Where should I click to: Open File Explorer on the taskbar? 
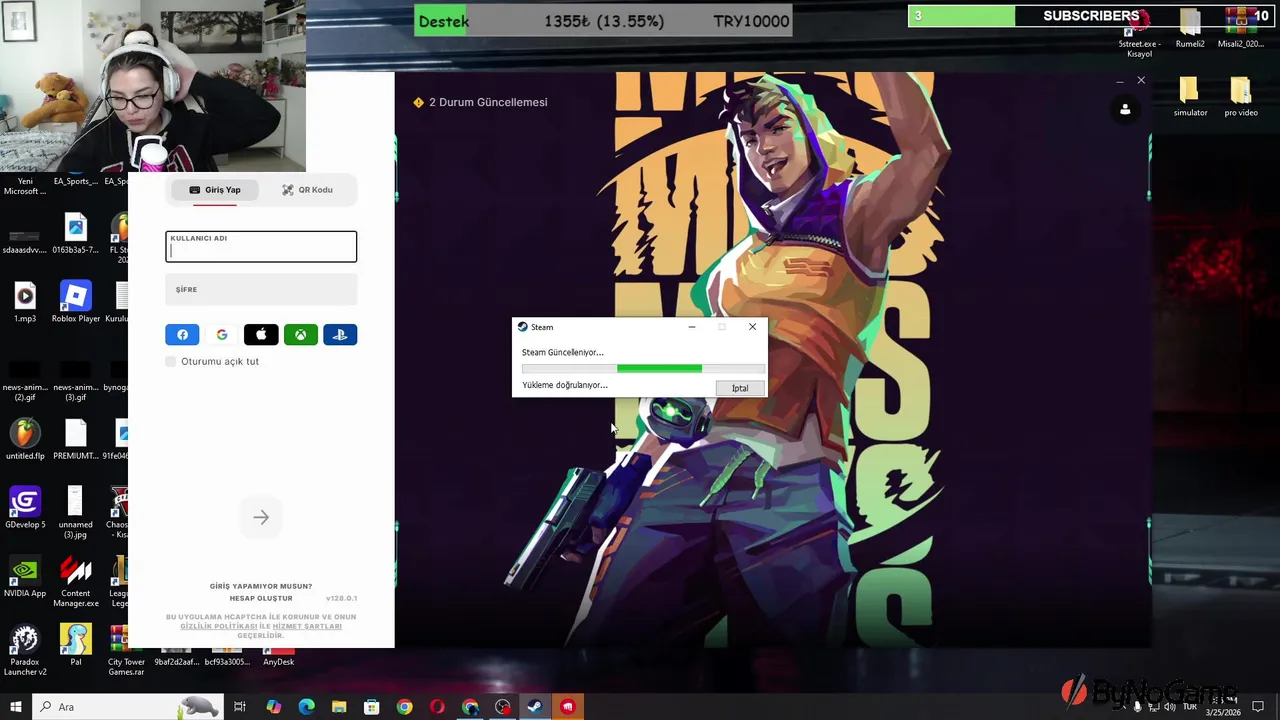point(339,707)
